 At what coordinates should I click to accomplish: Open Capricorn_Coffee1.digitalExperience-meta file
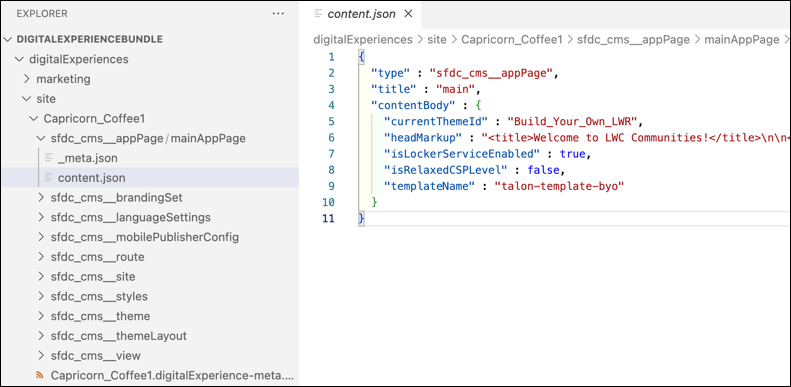click(172, 375)
